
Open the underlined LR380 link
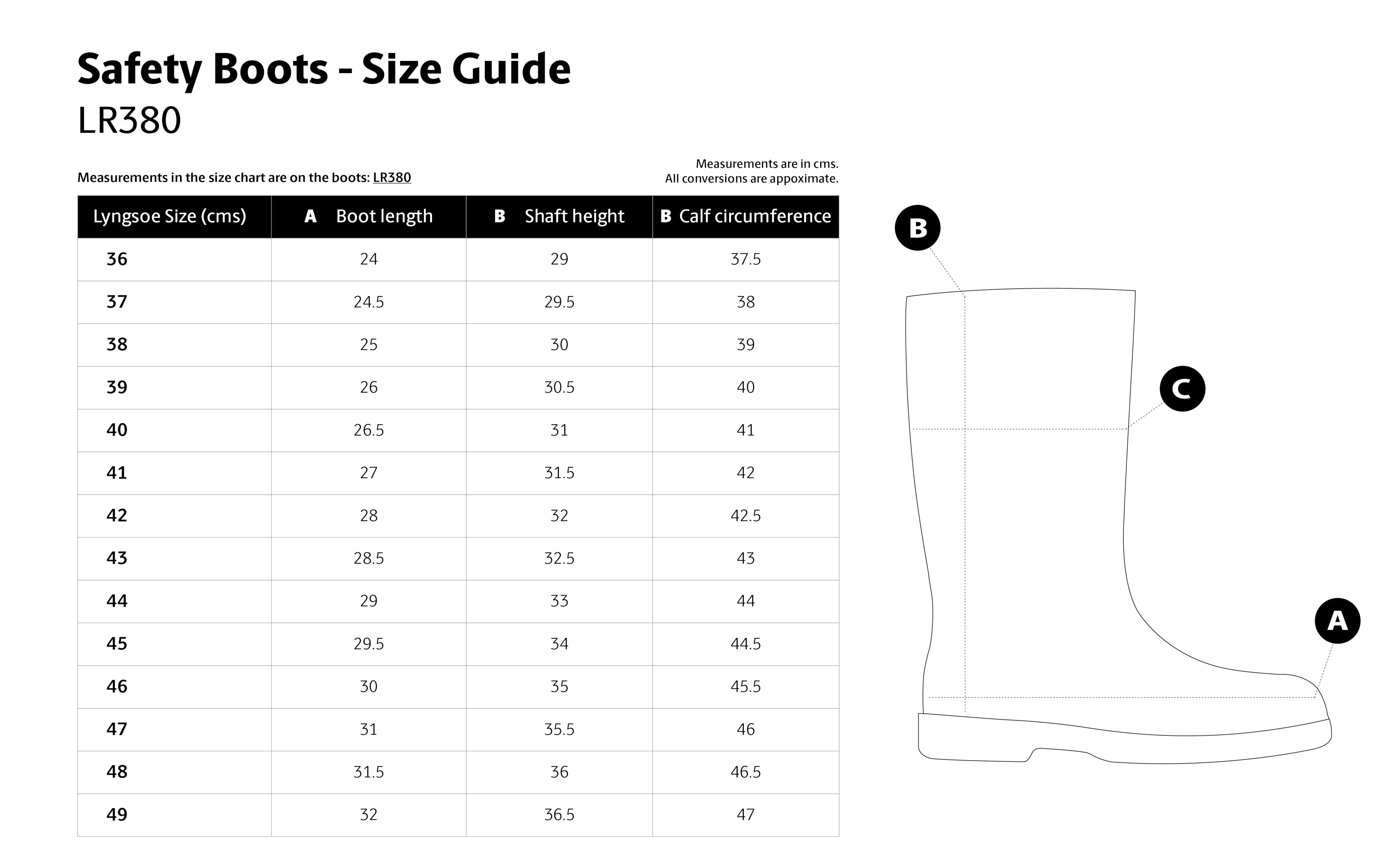[392, 177]
